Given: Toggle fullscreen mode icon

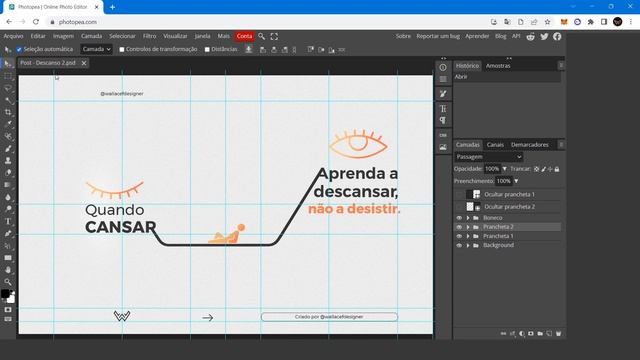Looking at the screenshot, I should (274, 36).
